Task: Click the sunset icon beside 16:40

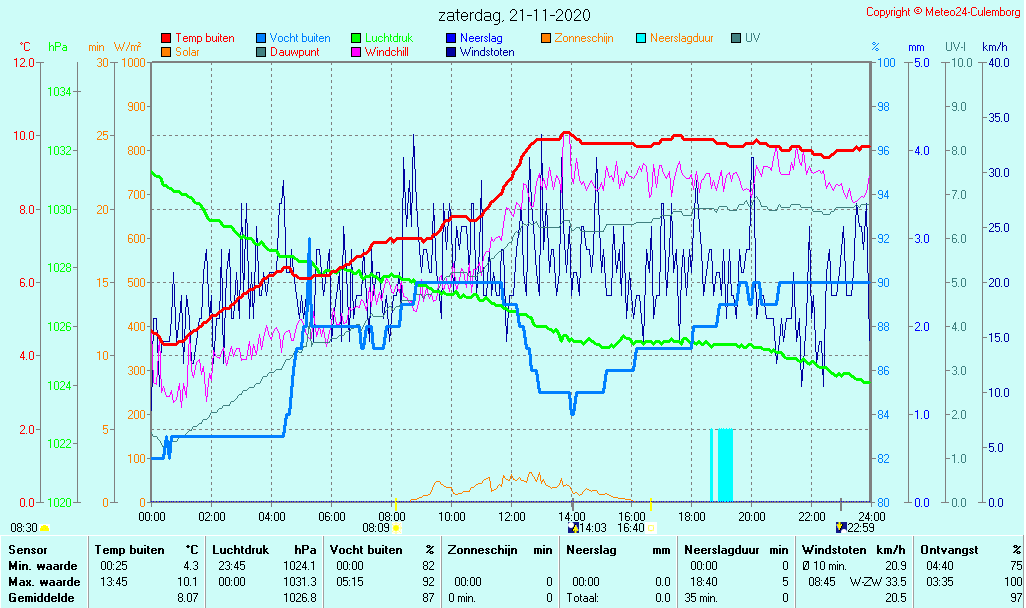Action: coord(651,527)
